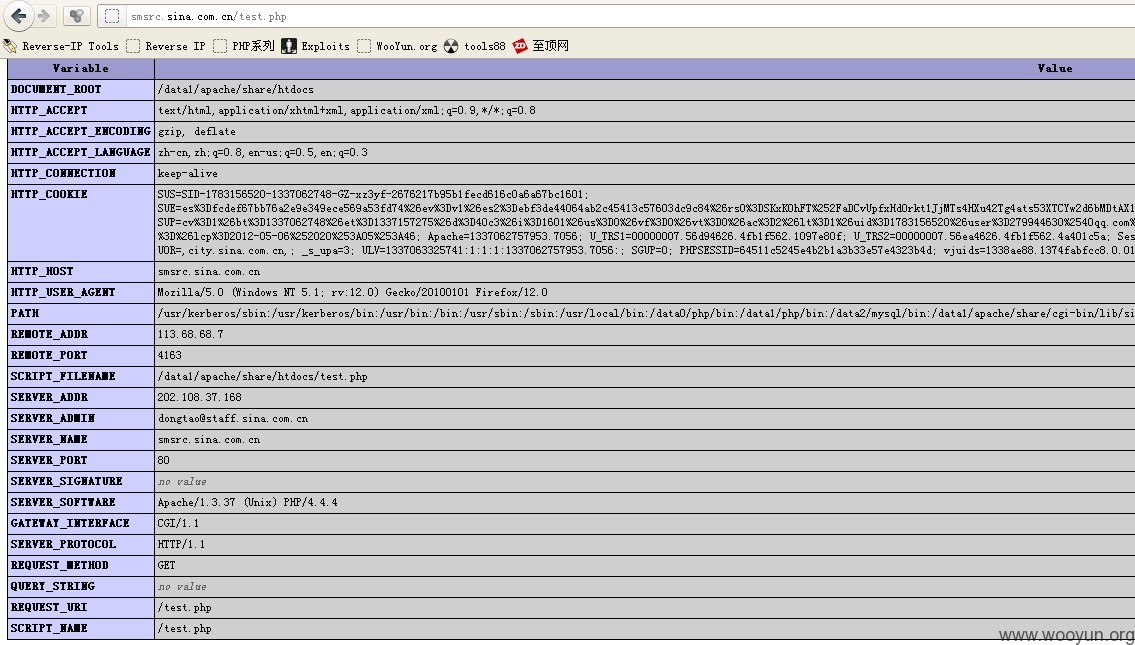Select the value 202.108.37.168
The image size is (1135, 645).
click(200, 398)
